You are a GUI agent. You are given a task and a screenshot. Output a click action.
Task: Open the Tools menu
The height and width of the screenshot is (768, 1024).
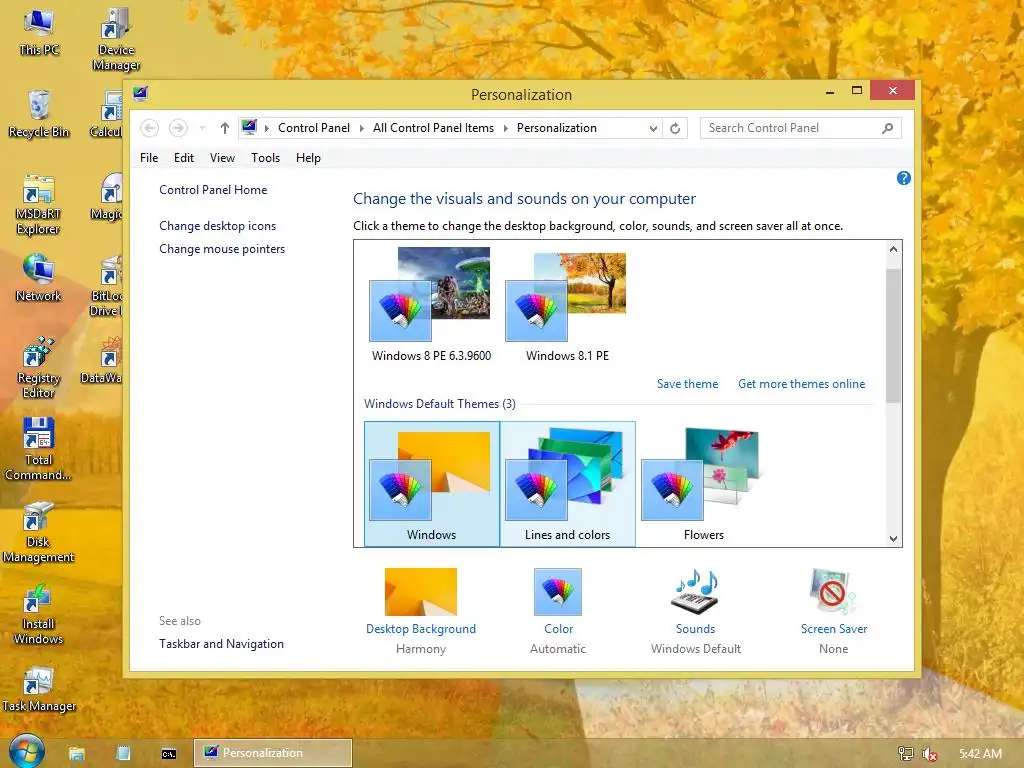[x=265, y=158]
